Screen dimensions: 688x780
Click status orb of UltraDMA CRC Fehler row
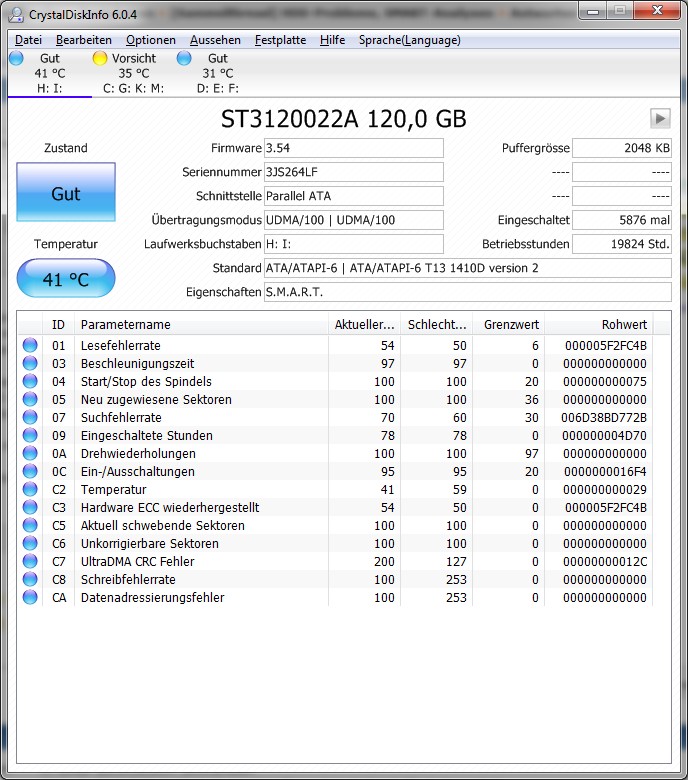30,561
